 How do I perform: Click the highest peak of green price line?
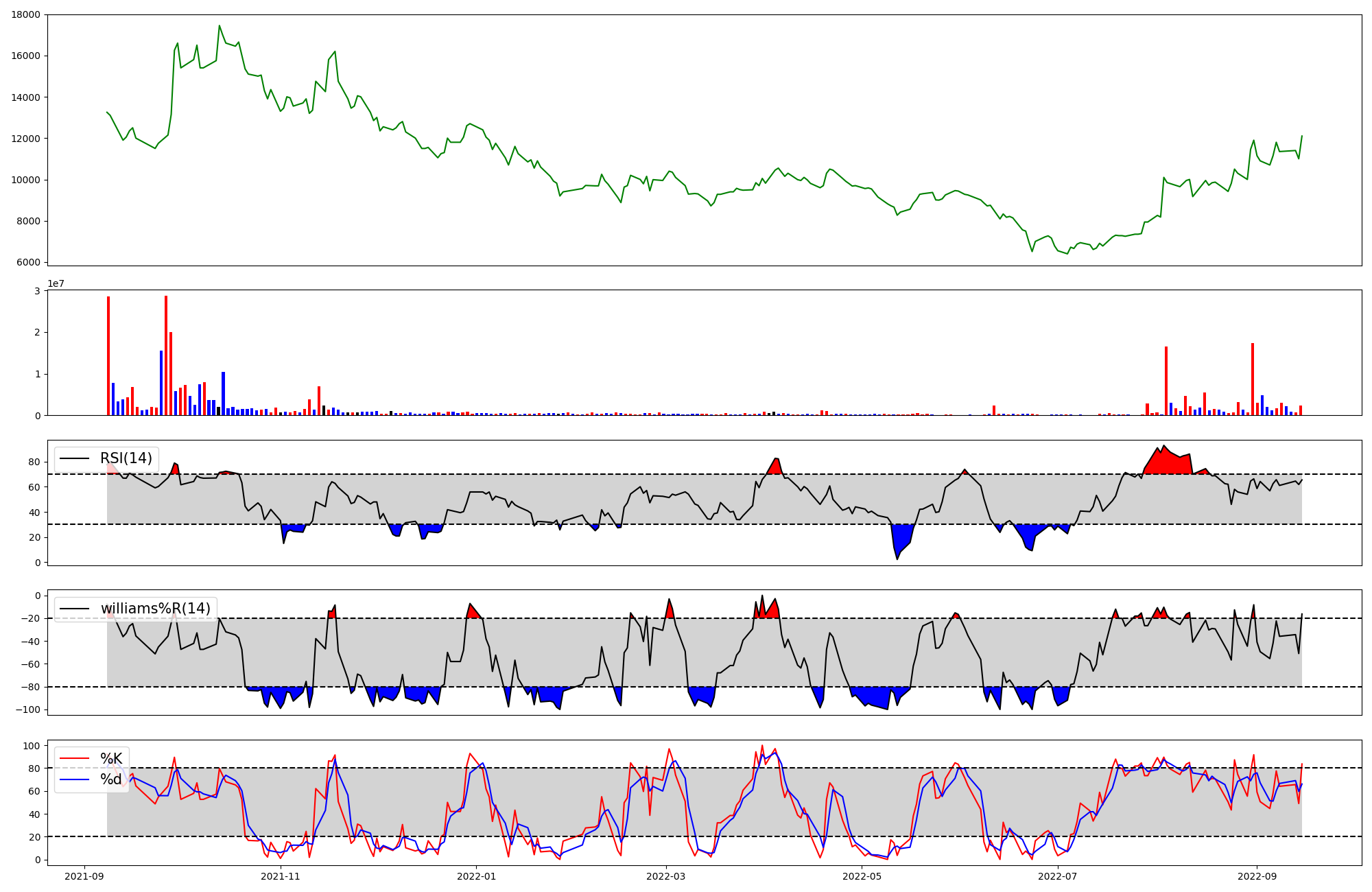tap(220, 26)
